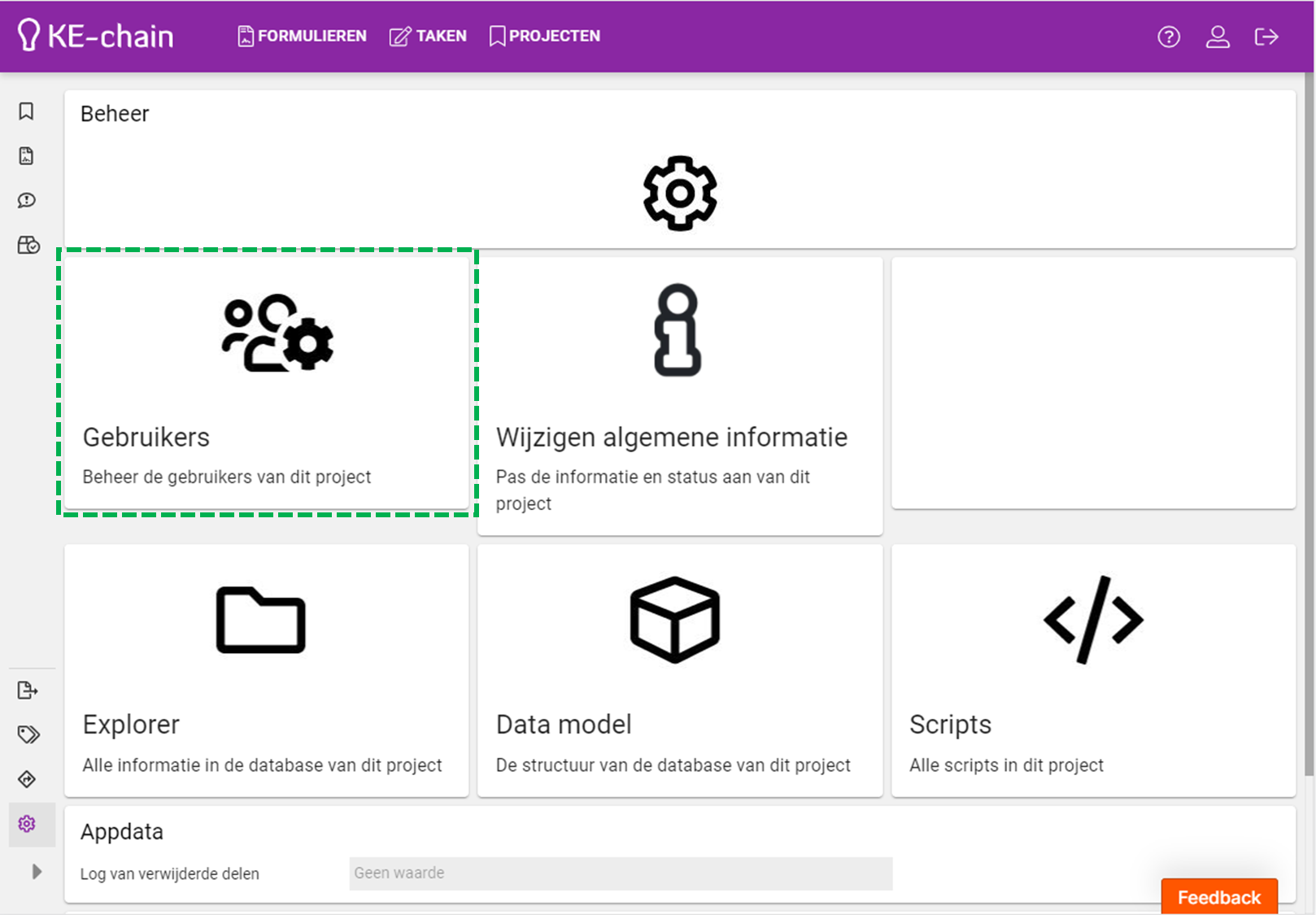
Task: Open the Projecten menu item
Action: coord(545,36)
